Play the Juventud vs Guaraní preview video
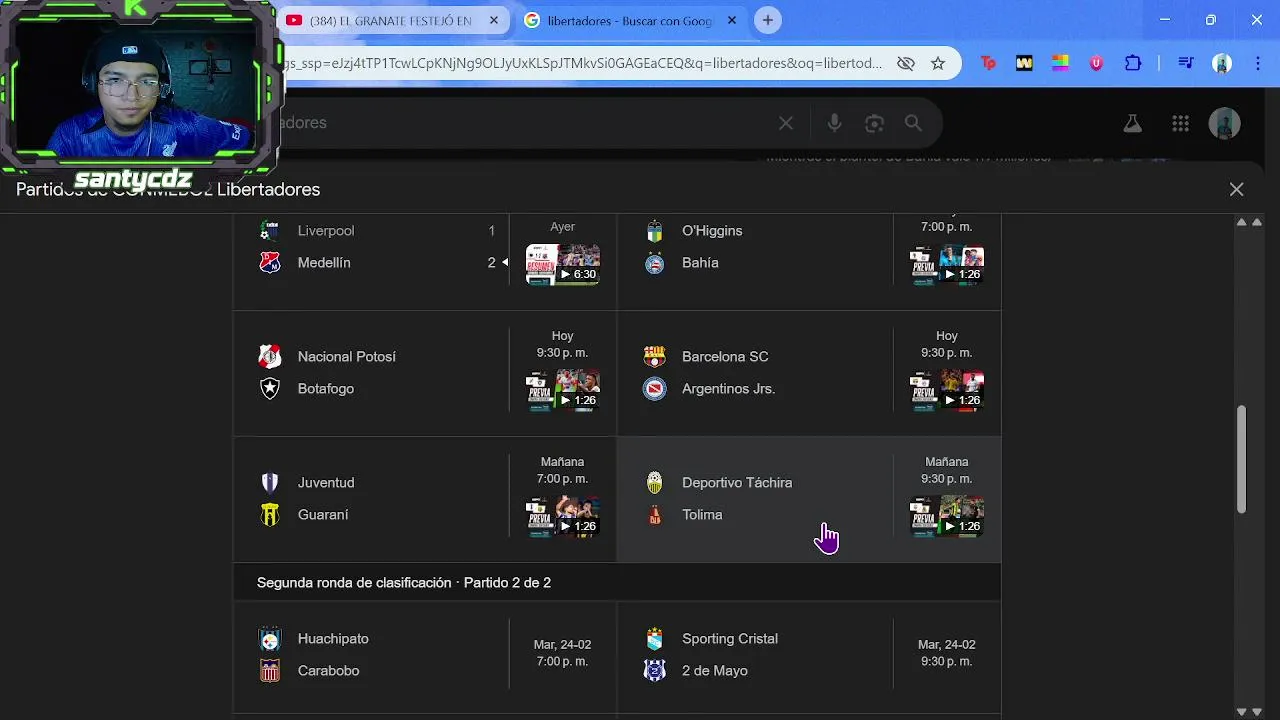The image size is (1280, 720). [563, 517]
